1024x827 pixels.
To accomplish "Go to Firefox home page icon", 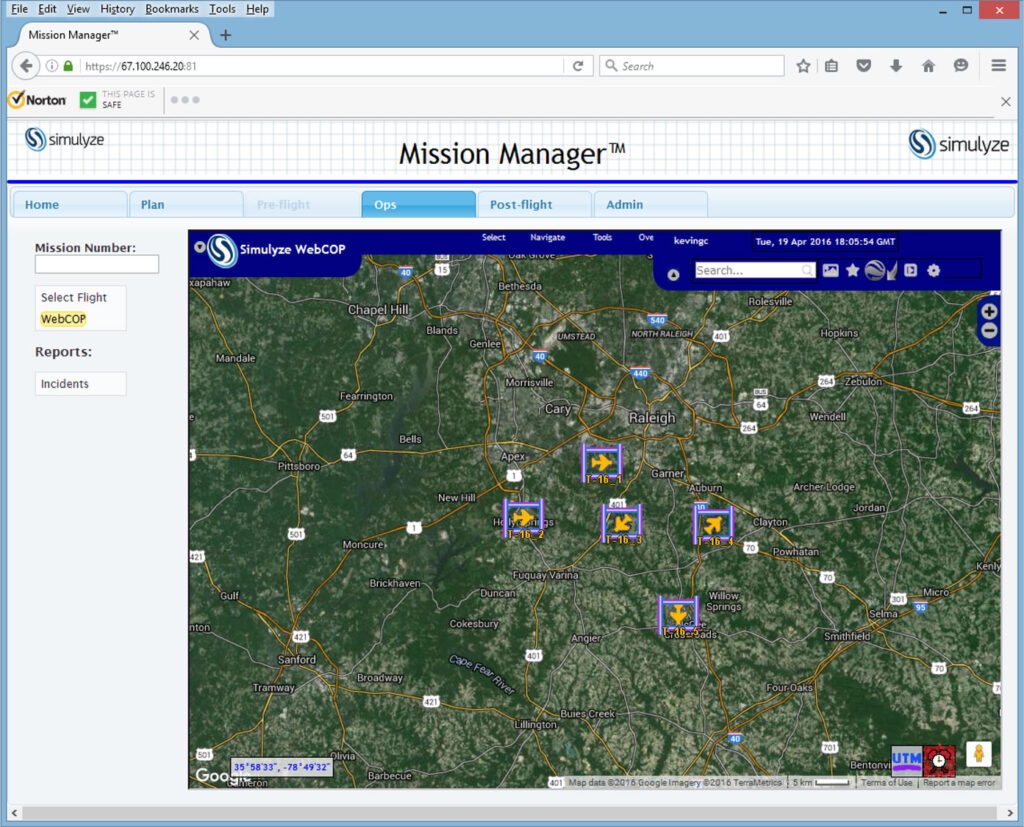I will pyautogui.click(x=928, y=66).
